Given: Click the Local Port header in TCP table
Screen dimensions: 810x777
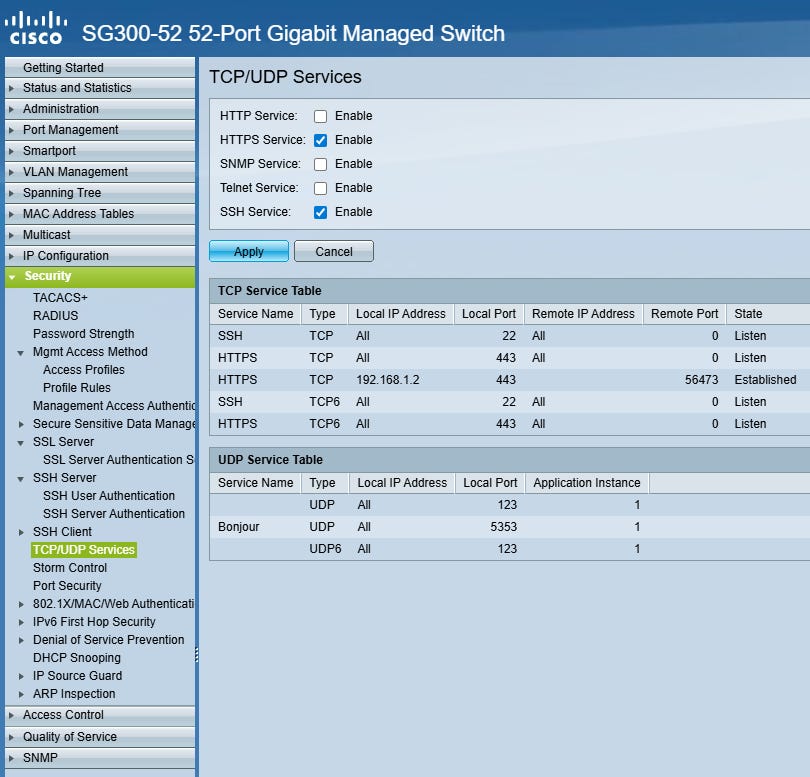Looking at the screenshot, I should click(489, 314).
